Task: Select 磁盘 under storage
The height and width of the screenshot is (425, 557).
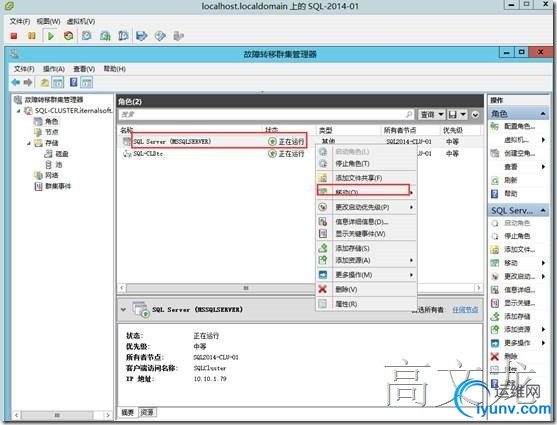Action: tap(62, 154)
